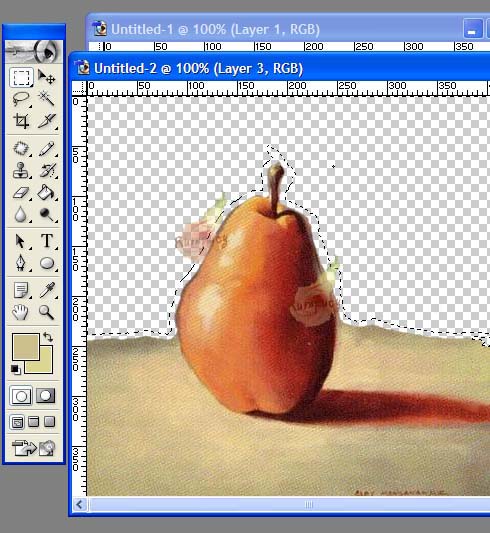
Task: Set Standard Screen Mode
Action: pyautogui.click(x=17, y=422)
